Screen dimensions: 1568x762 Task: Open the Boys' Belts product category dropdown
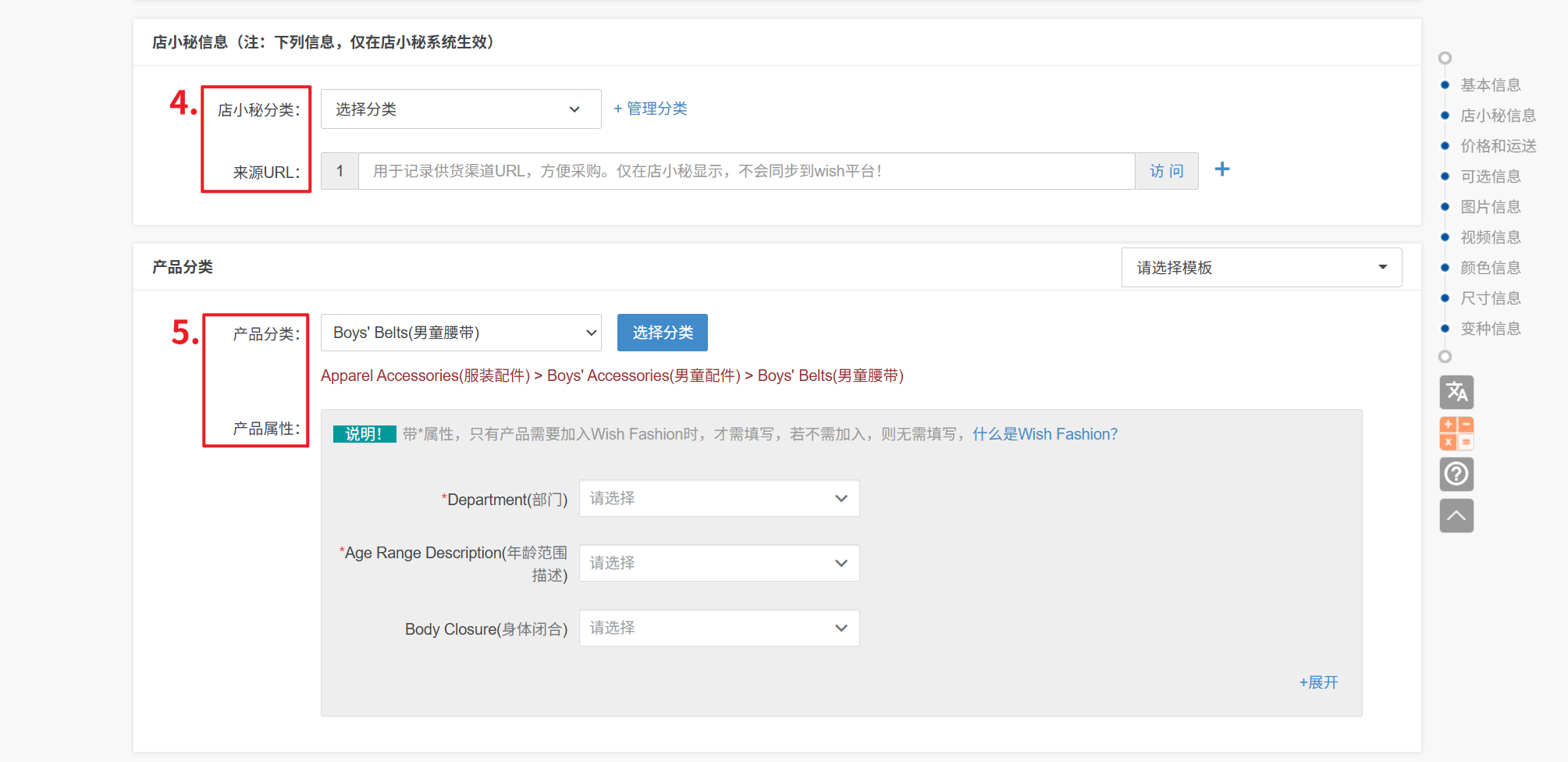click(x=460, y=333)
